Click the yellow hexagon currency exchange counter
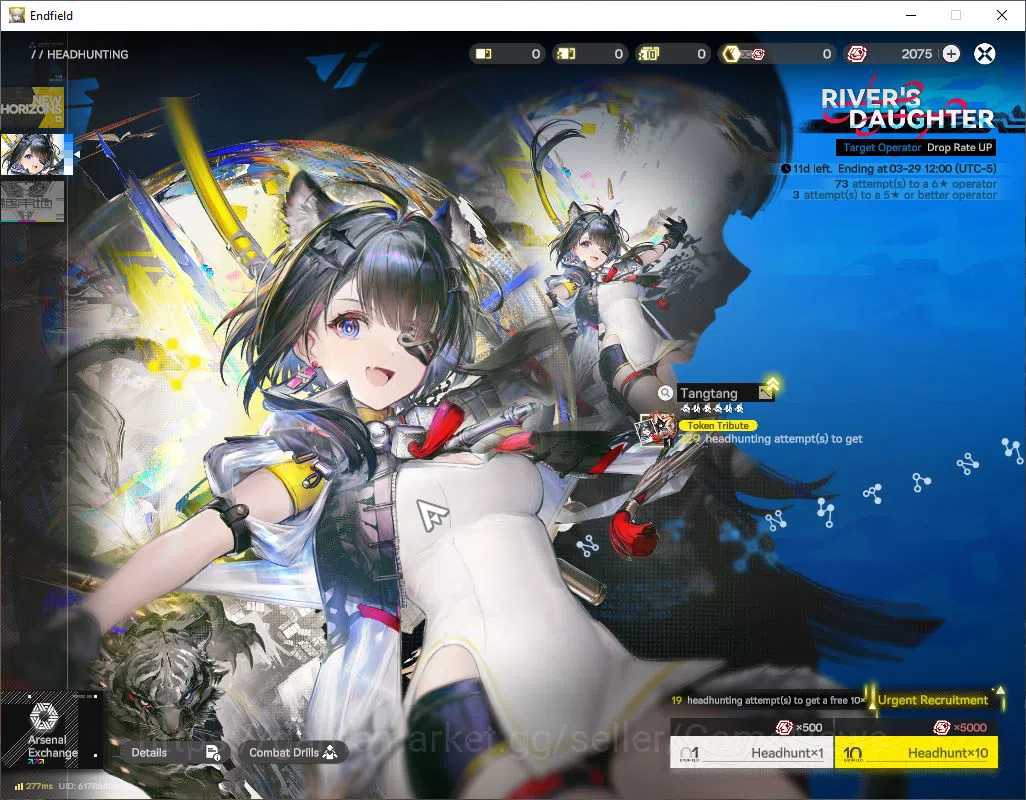 pyautogui.click(x=777, y=54)
